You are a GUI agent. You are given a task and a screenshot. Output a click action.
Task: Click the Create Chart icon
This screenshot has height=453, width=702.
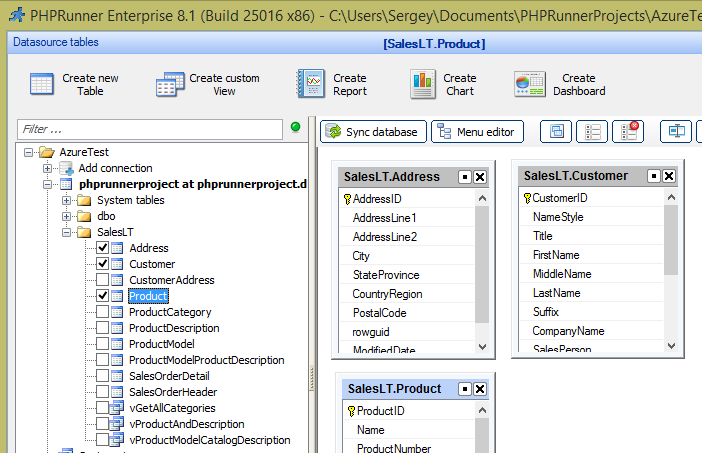click(x=423, y=84)
